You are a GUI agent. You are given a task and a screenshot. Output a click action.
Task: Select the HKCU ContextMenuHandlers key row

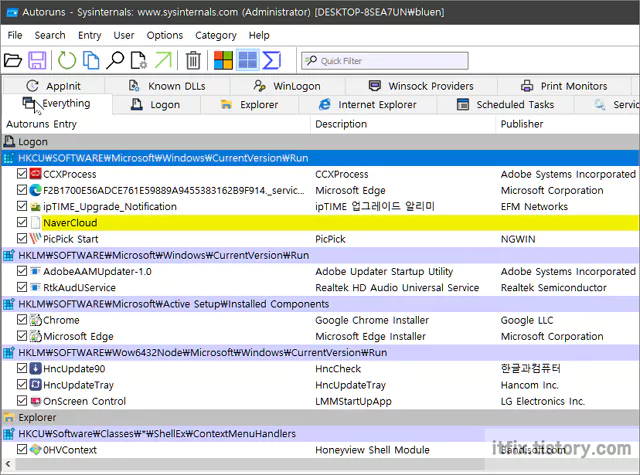click(320, 433)
